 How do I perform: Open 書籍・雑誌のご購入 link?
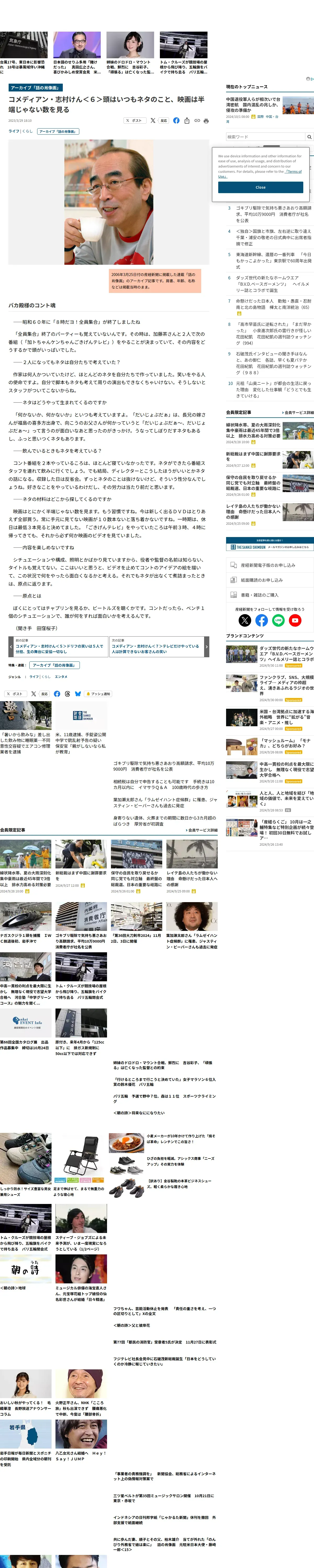click(270, 595)
